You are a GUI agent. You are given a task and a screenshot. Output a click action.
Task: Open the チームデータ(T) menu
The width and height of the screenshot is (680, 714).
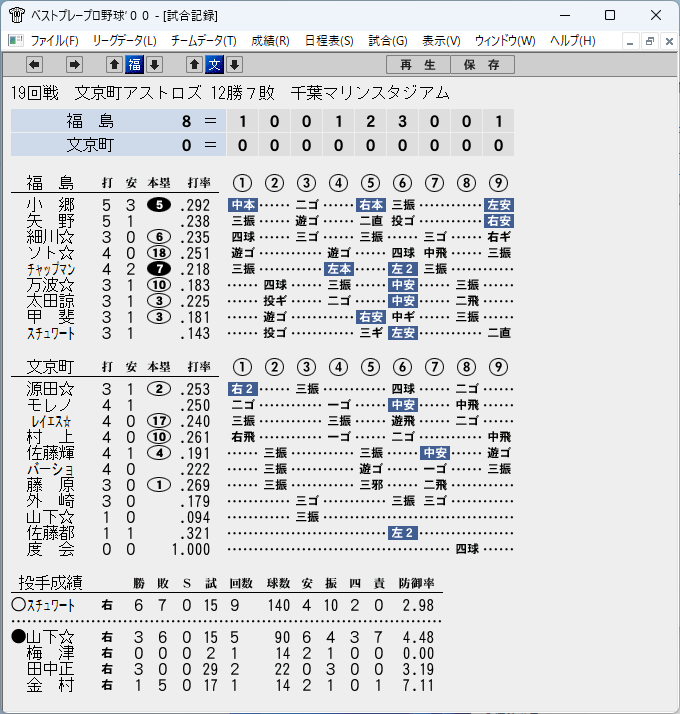tap(204, 41)
